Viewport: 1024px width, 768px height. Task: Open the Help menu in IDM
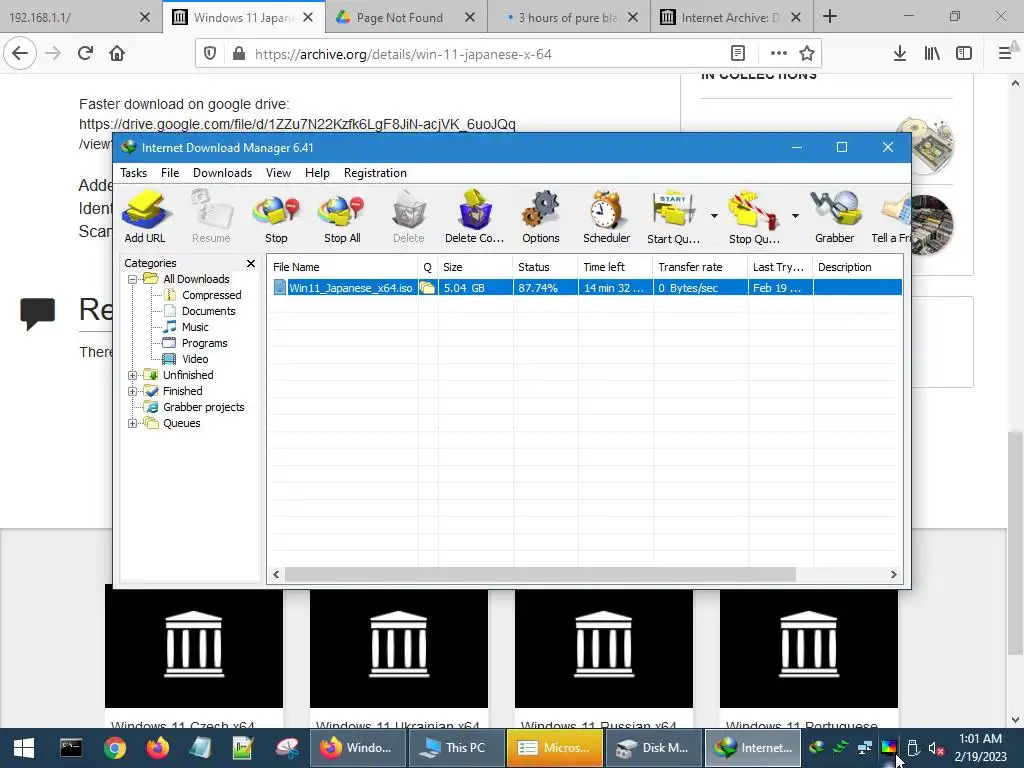[317, 173]
